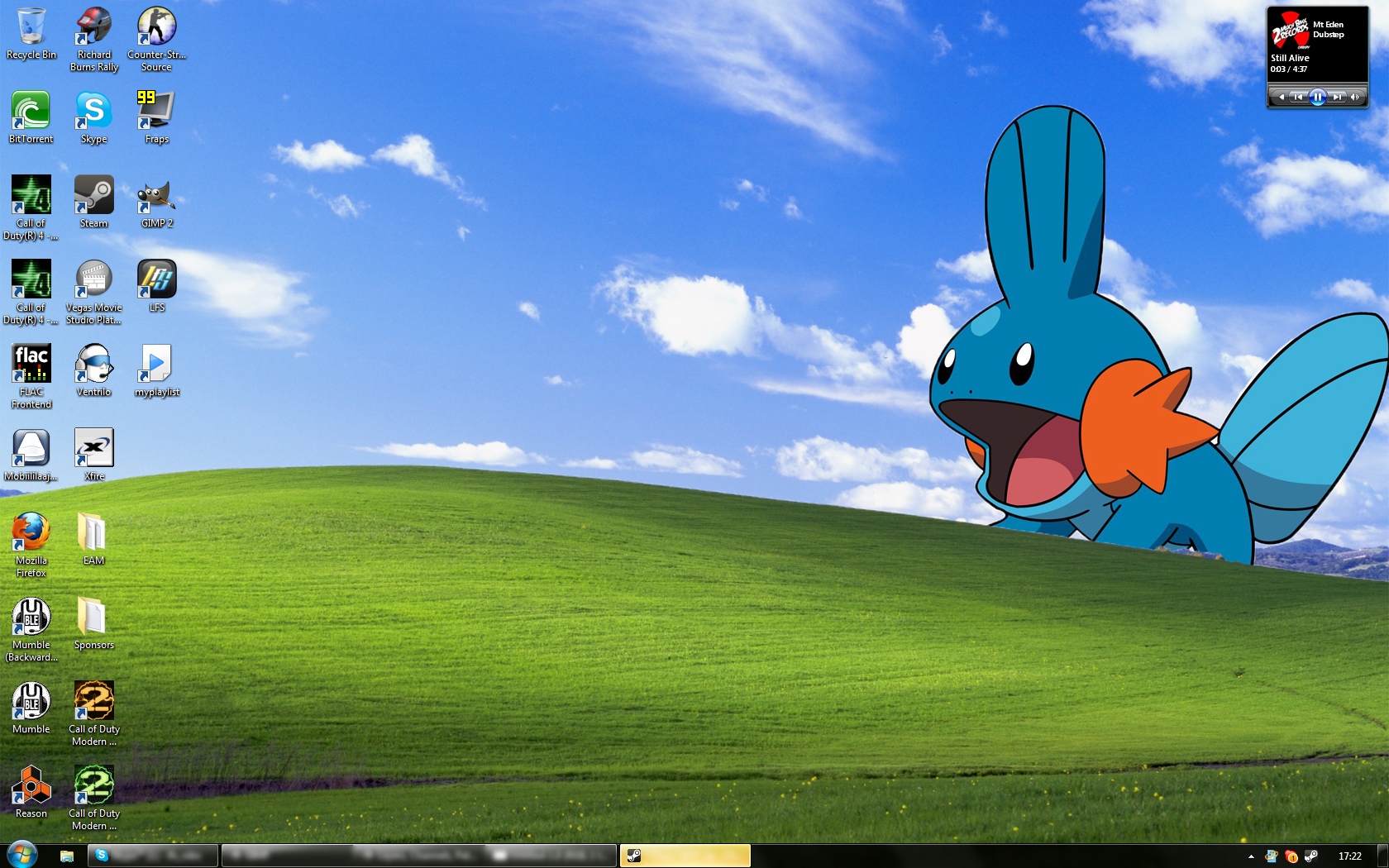This screenshot has width=1389, height=868.
Task: Select the Sponsors folder
Action: [x=94, y=623]
